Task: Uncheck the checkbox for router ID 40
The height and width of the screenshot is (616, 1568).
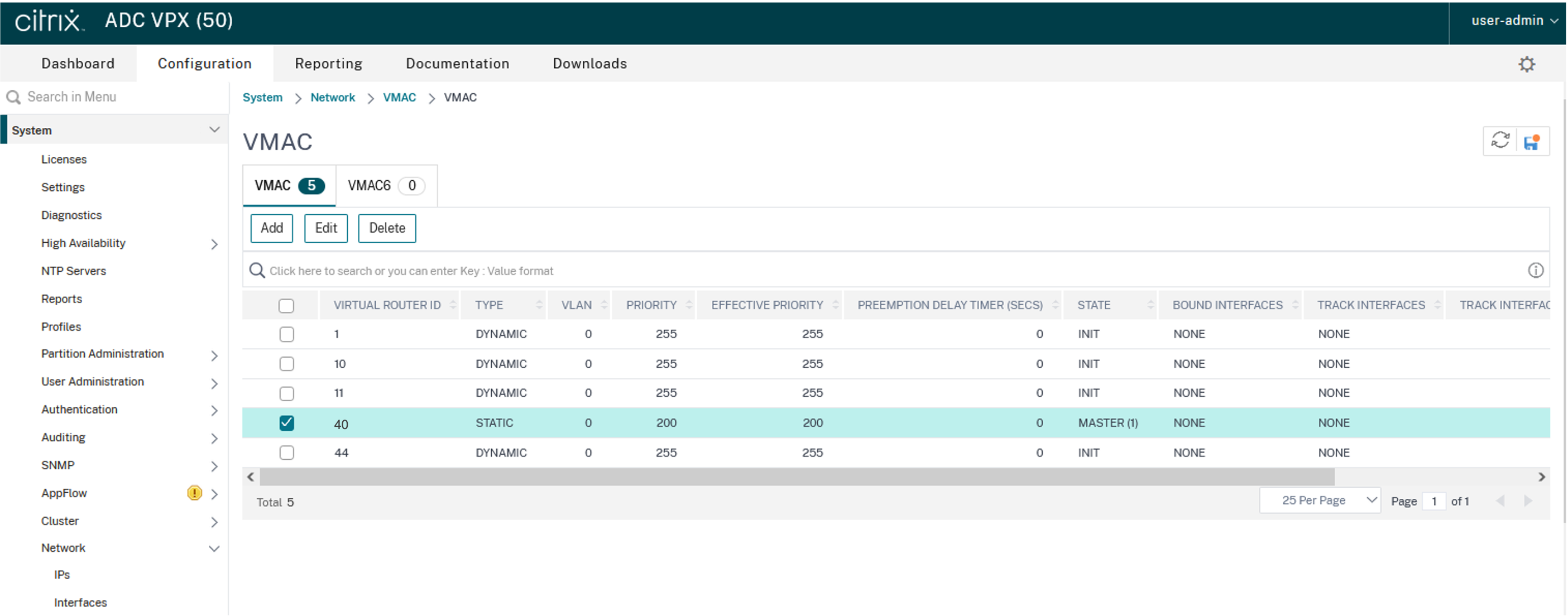Action: [286, 423]
